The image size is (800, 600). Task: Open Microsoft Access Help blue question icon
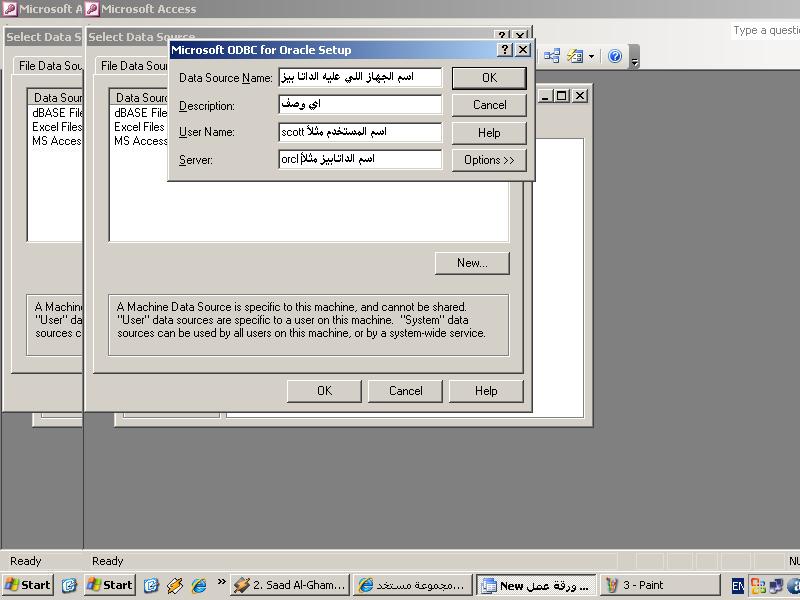(x=615, y=56)
